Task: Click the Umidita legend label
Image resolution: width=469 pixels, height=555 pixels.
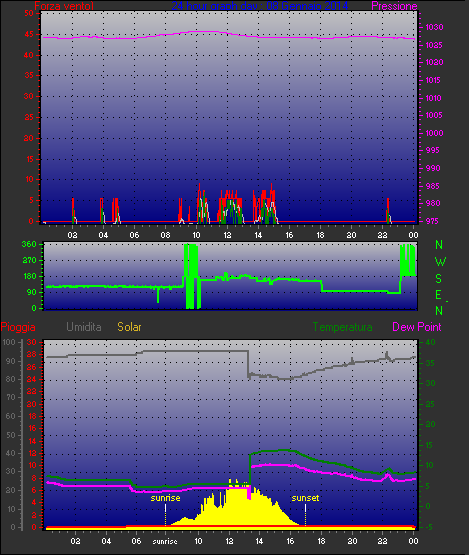Action: 84,327
